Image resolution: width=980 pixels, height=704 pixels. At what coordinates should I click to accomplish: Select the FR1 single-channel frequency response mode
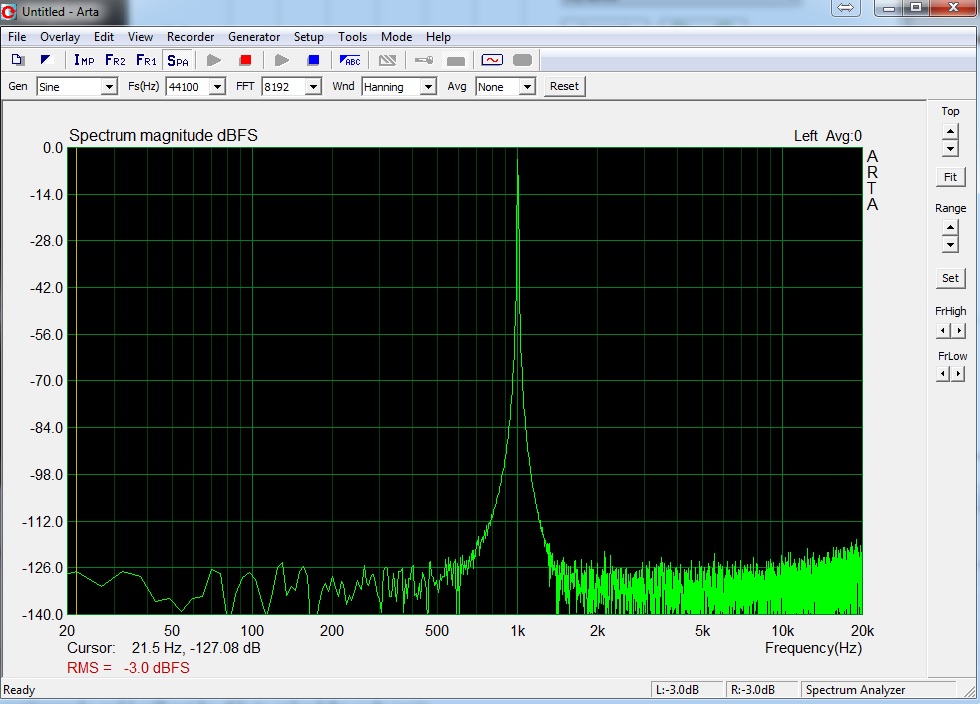pos(146,60)
